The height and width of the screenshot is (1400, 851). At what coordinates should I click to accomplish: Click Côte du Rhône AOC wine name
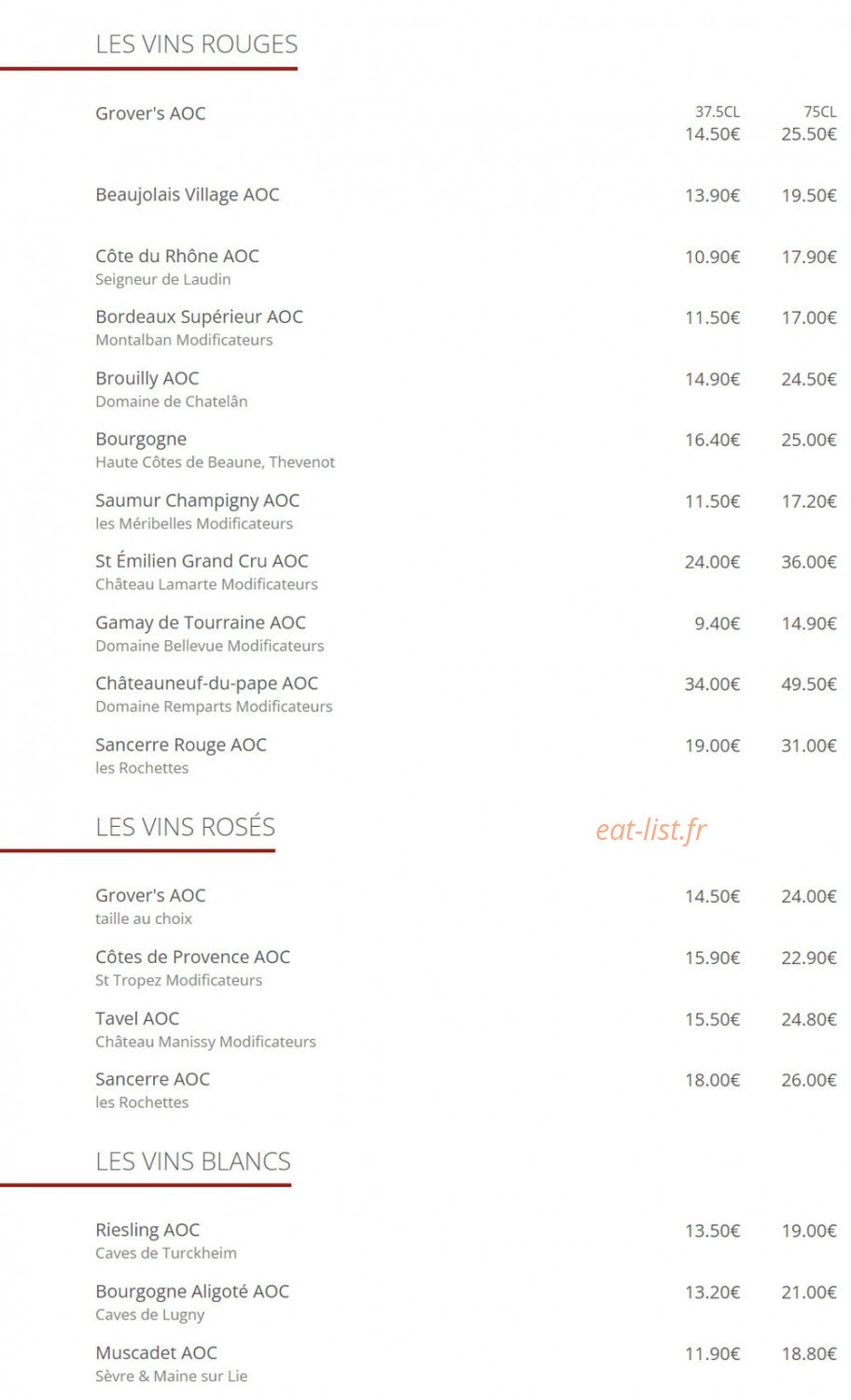coord(177,256)
